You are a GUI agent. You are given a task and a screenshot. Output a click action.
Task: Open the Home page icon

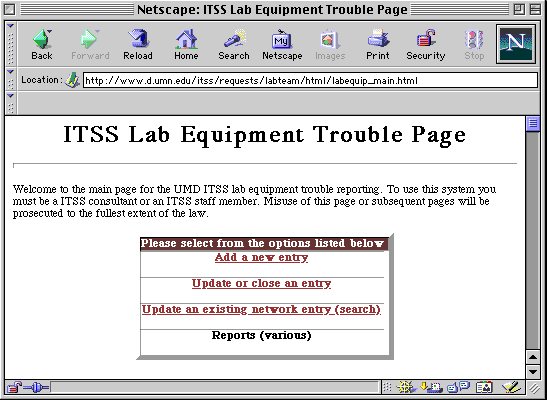pyautogui.click(x=186, y=45)
